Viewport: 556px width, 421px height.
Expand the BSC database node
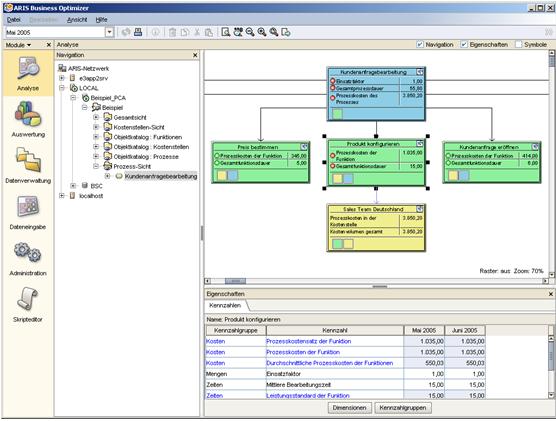point(73,186)
